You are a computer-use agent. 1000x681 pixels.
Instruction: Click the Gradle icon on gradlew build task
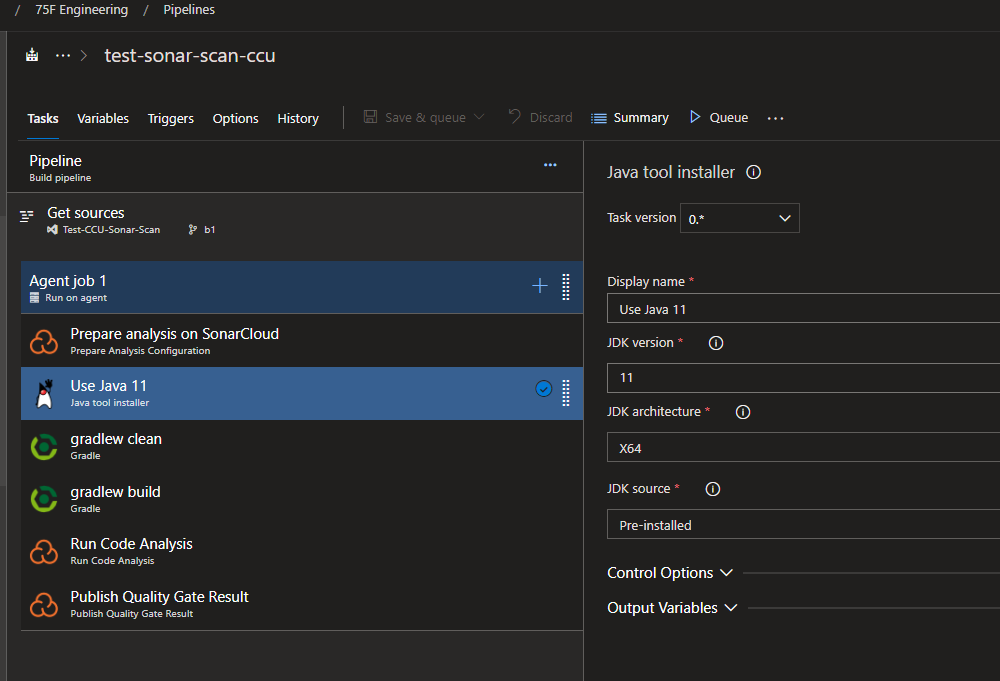[44, 498]
